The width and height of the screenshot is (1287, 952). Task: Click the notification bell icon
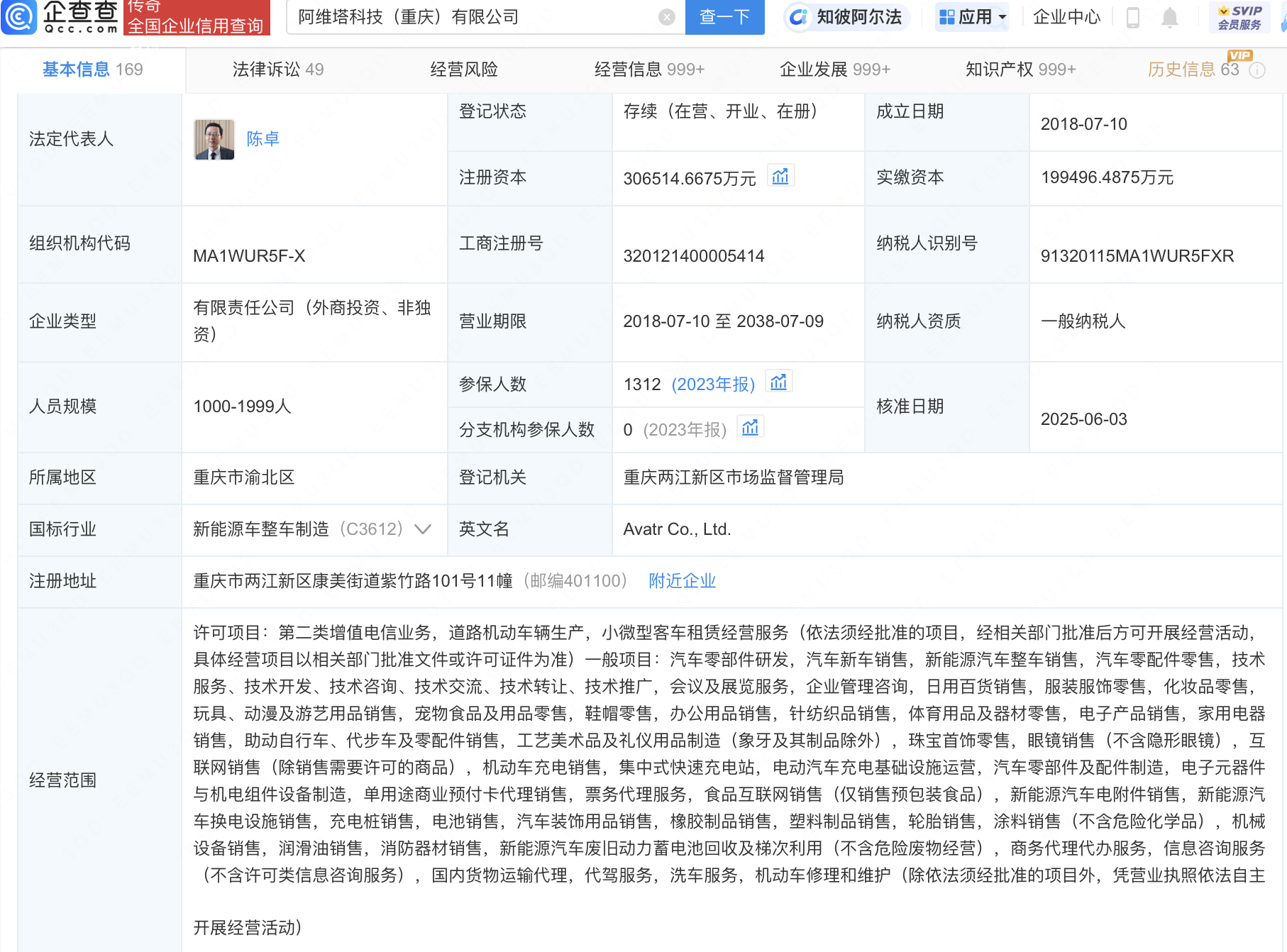pos(1171,18)
